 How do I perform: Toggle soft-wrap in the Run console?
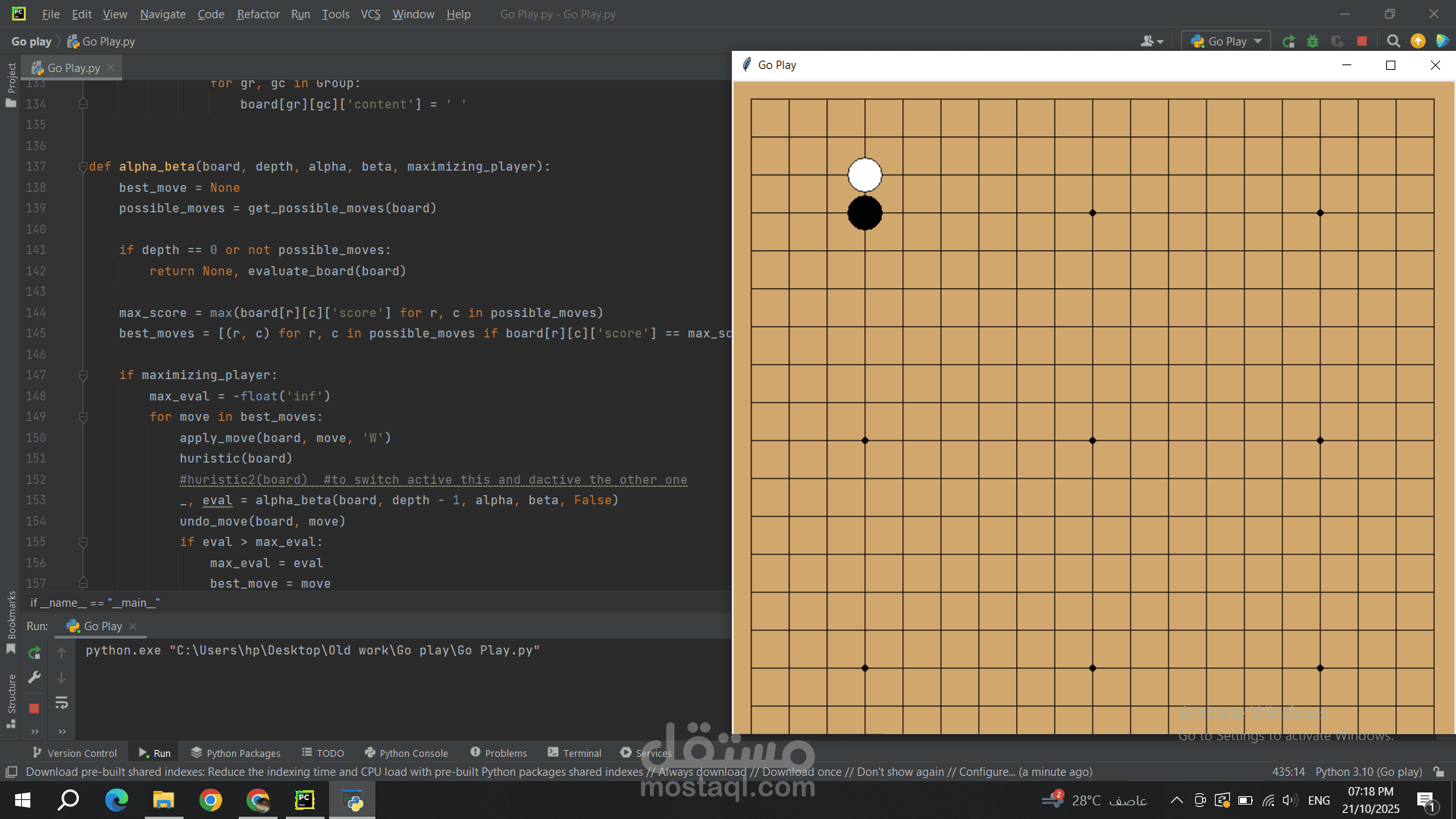61,704
